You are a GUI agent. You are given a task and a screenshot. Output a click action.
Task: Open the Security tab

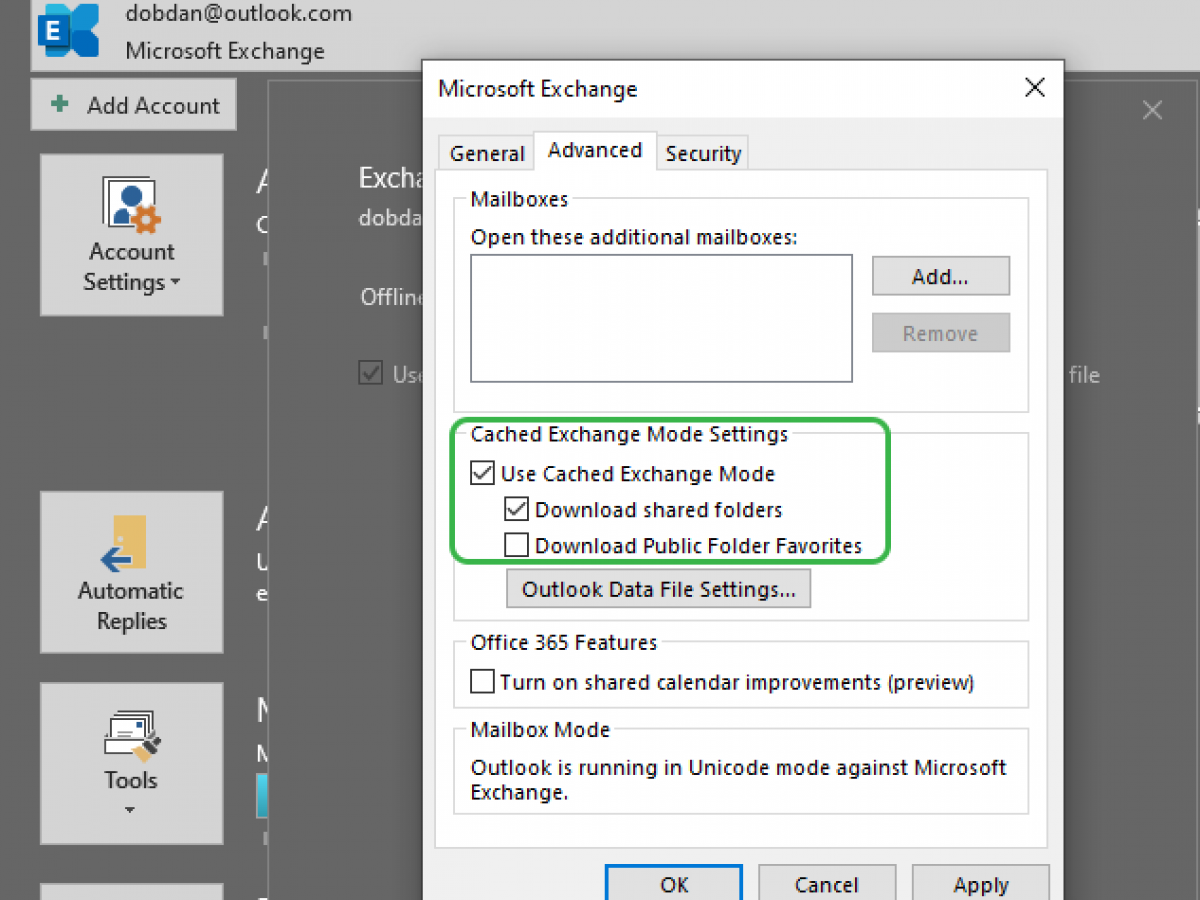click(x=703, y=153)
